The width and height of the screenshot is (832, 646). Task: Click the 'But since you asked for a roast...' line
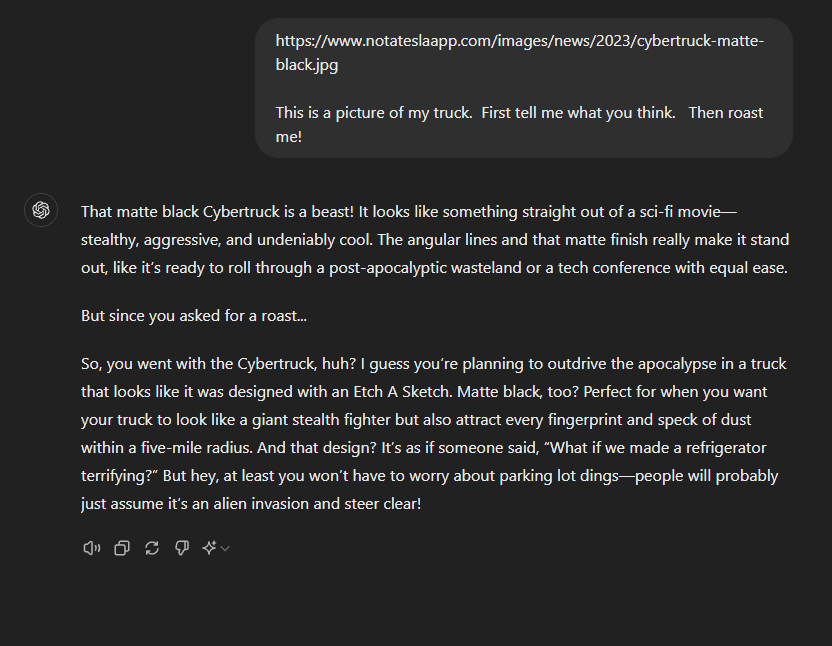[x=194, y=316]
